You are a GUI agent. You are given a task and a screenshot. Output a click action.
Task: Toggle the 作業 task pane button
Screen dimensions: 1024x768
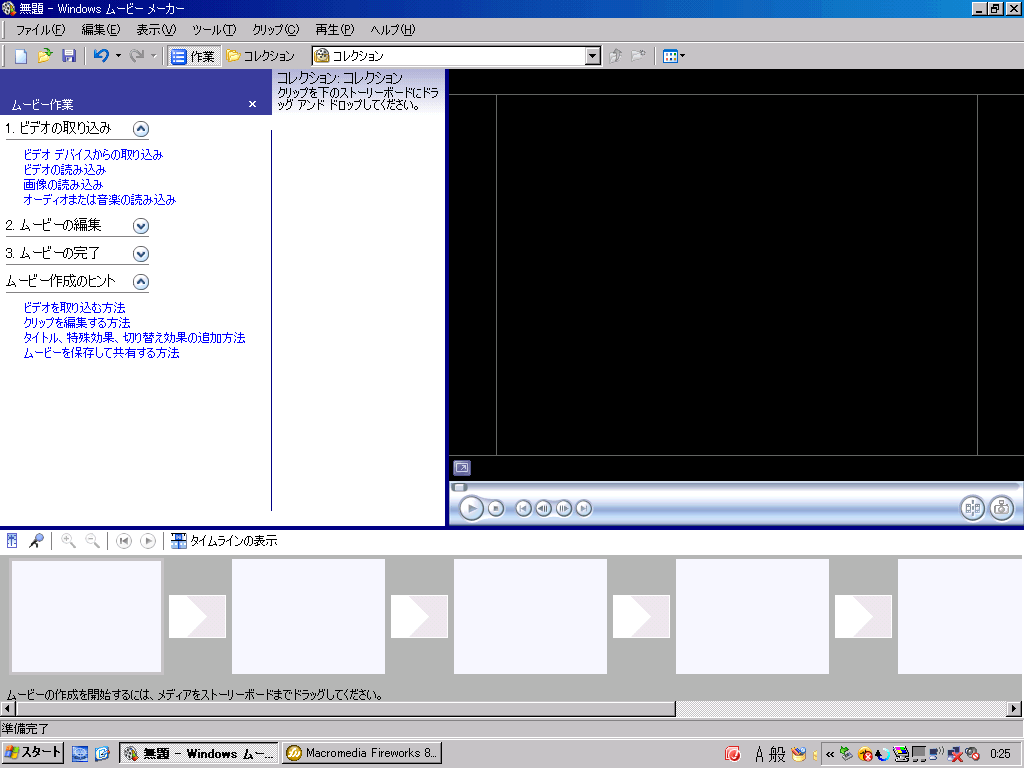coord(193,56)
